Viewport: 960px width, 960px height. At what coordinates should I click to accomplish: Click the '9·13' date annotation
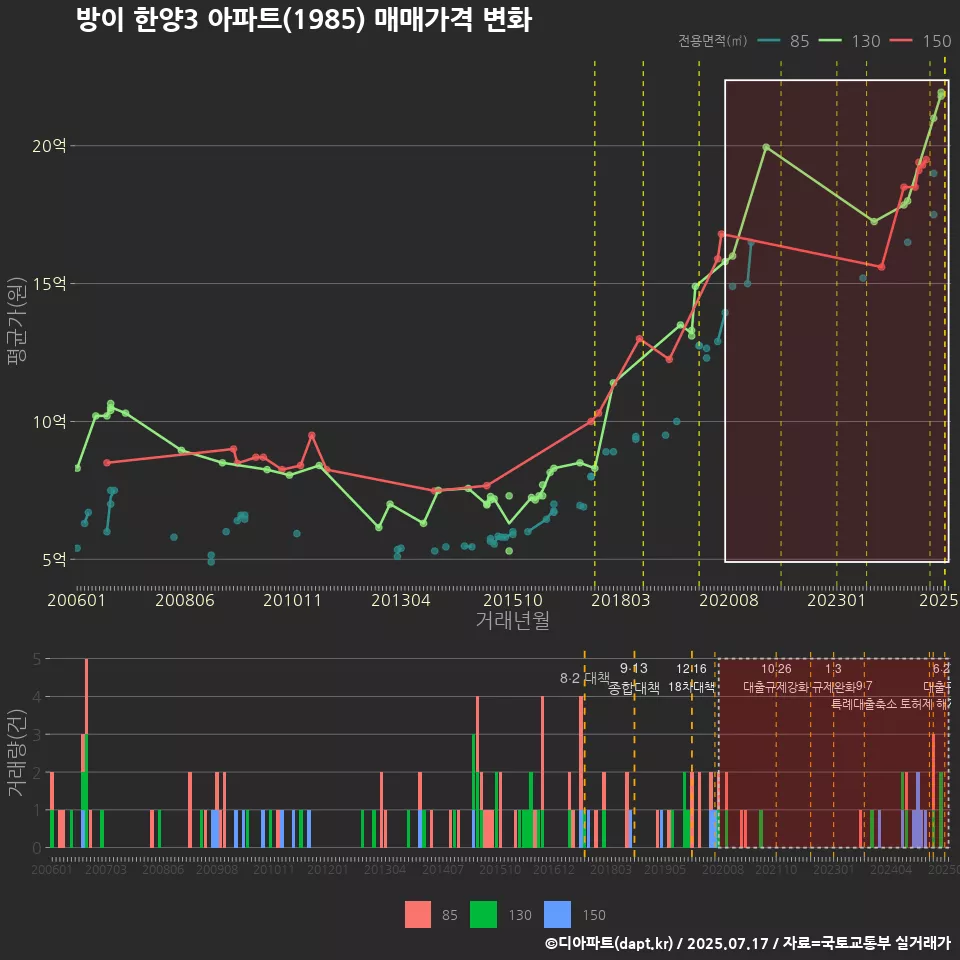pos(634,668)
